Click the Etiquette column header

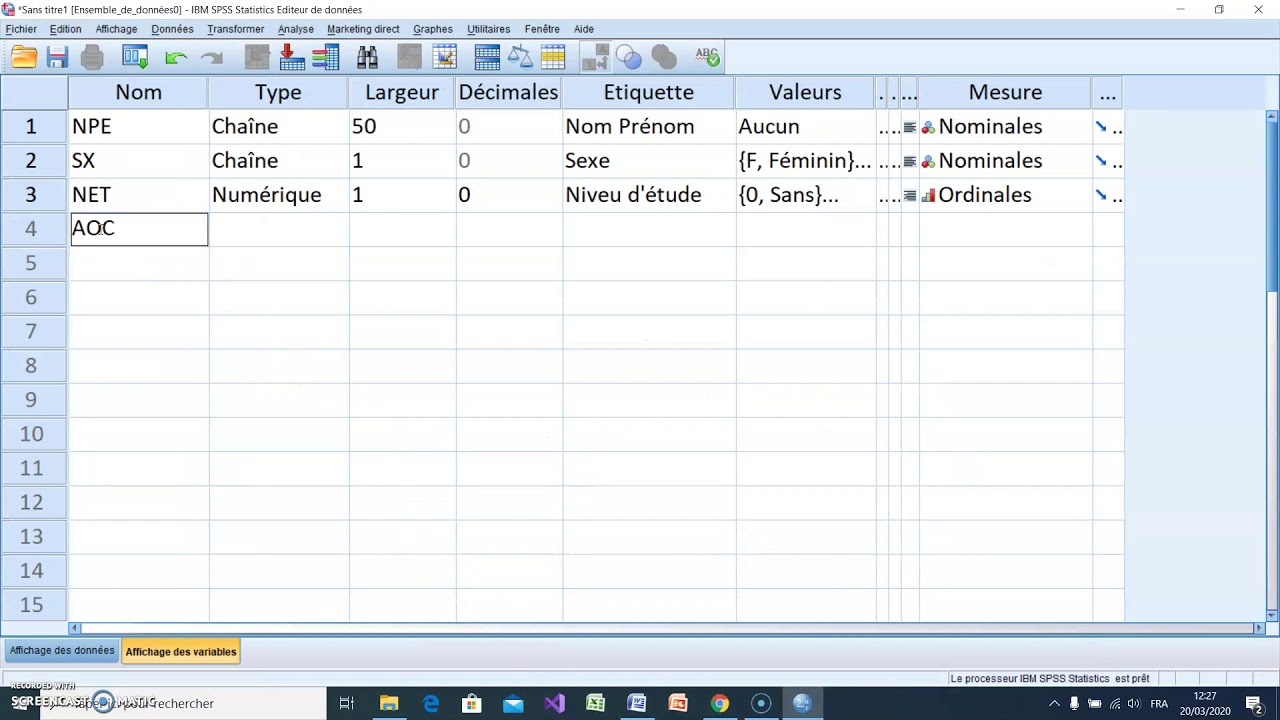(649, 92)
